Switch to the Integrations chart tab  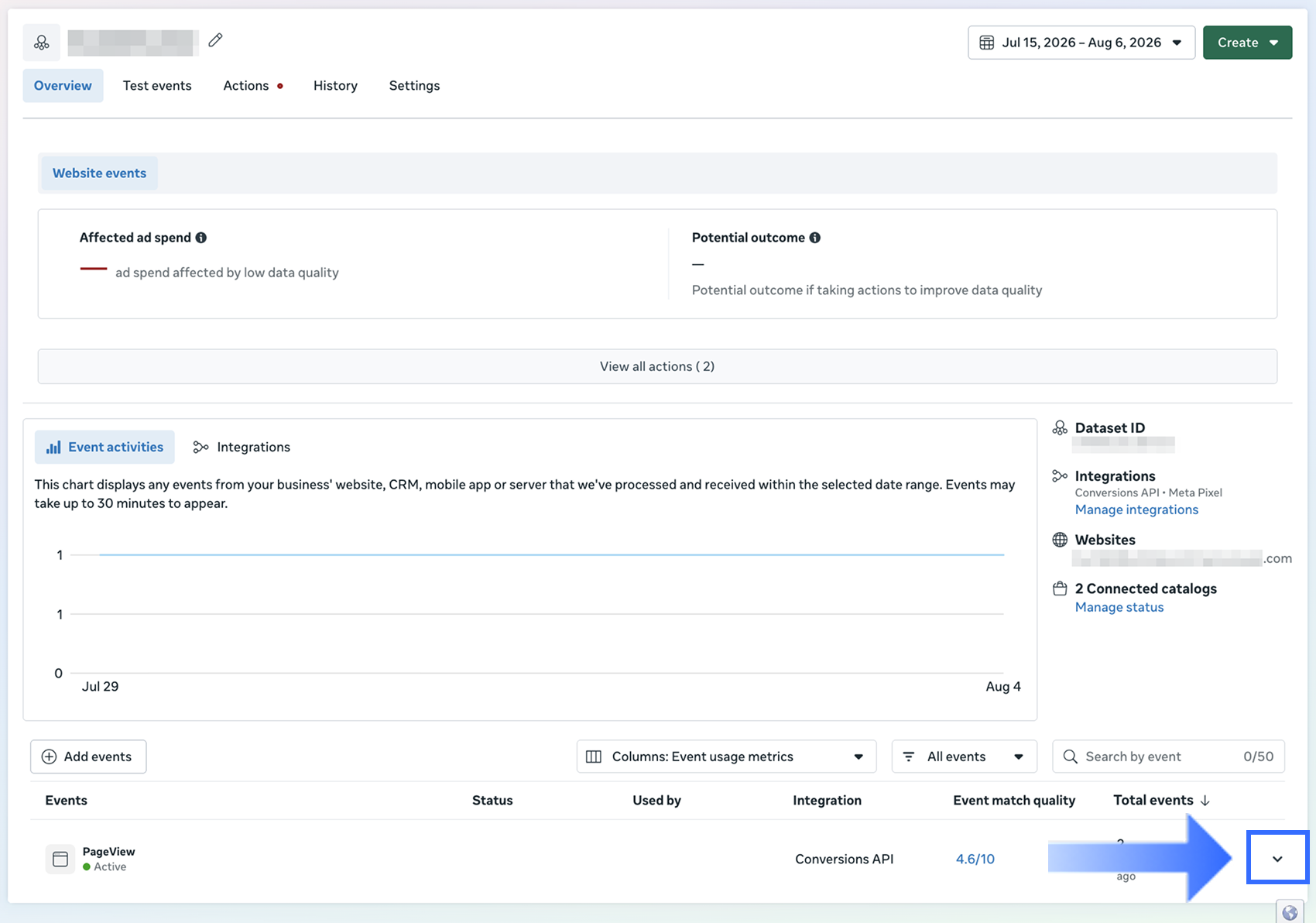tap(242, 447)
